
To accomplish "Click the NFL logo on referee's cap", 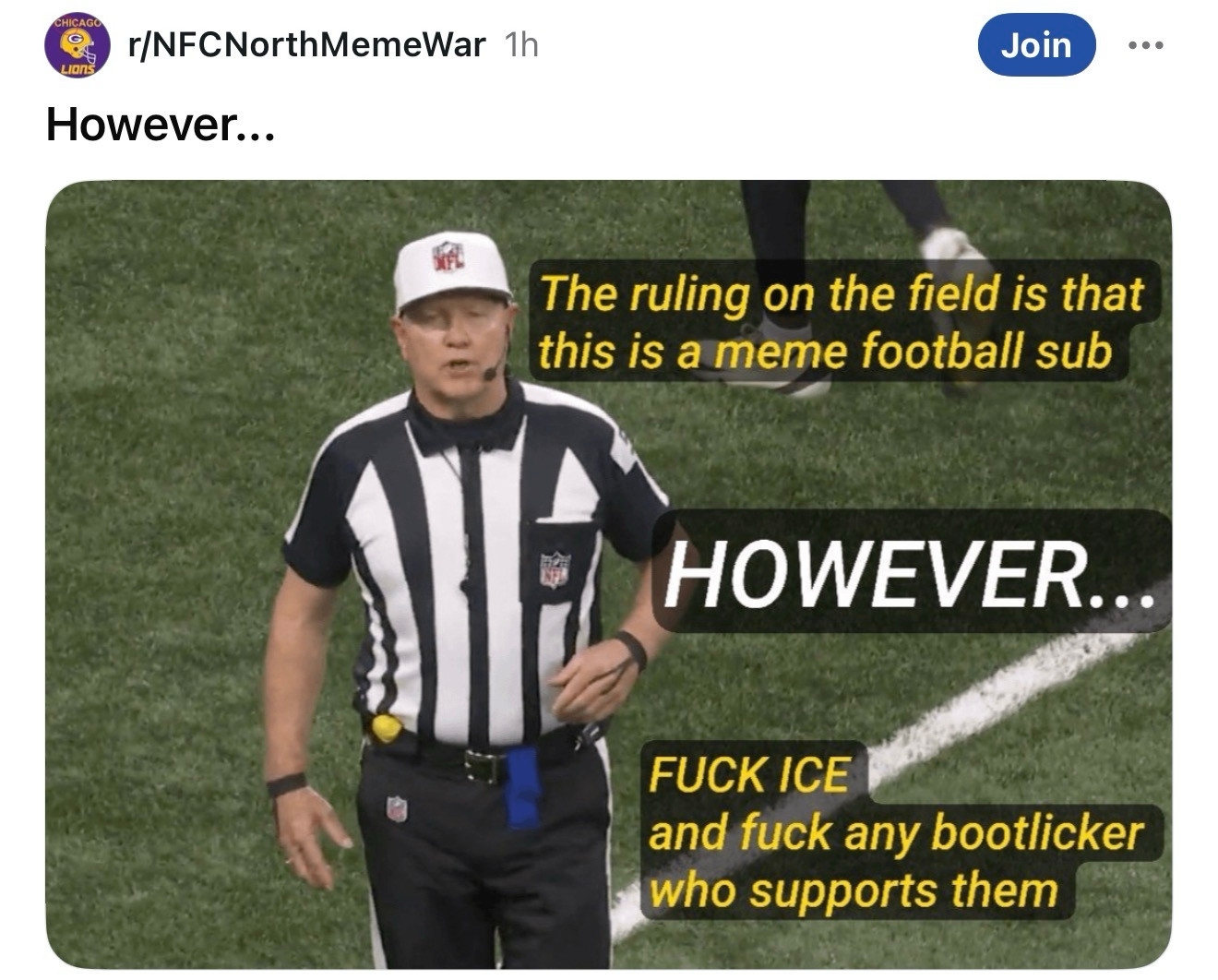I will 448,256.
